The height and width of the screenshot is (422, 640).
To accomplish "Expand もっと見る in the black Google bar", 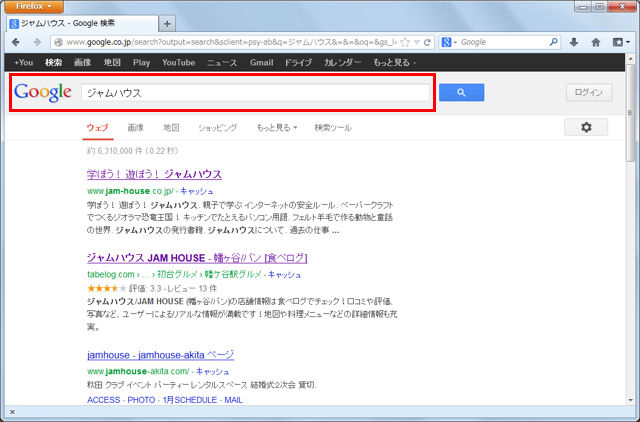I will pyautogui.click(x=394, y=63).
